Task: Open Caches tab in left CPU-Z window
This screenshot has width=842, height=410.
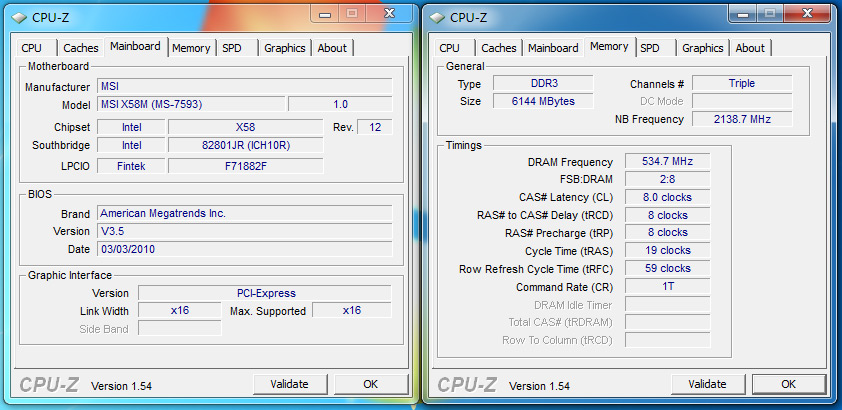Action: (81, 48)
